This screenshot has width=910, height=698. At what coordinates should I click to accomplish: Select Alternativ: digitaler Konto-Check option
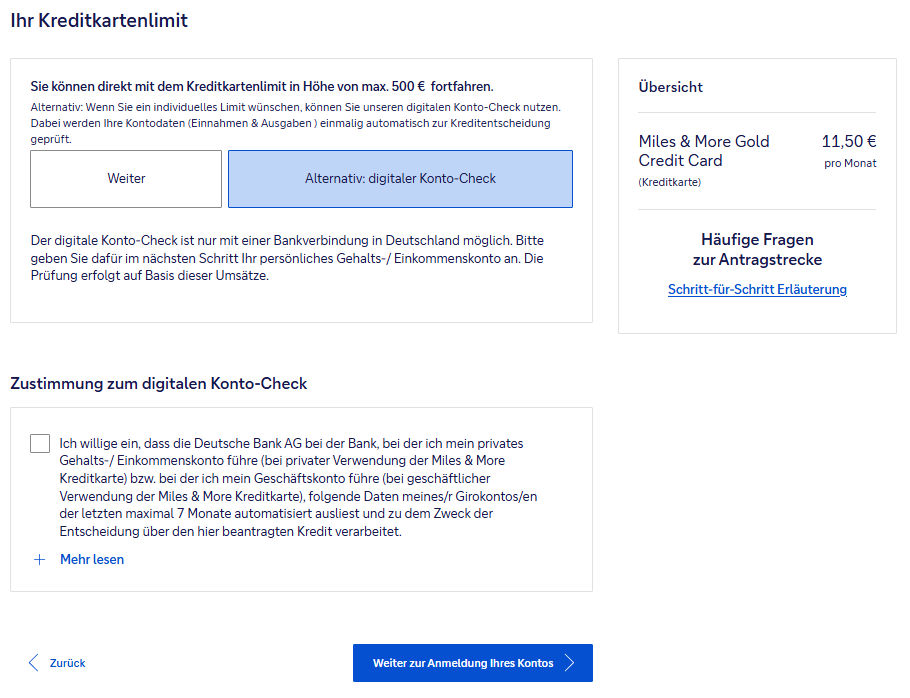tap(400, 179)
